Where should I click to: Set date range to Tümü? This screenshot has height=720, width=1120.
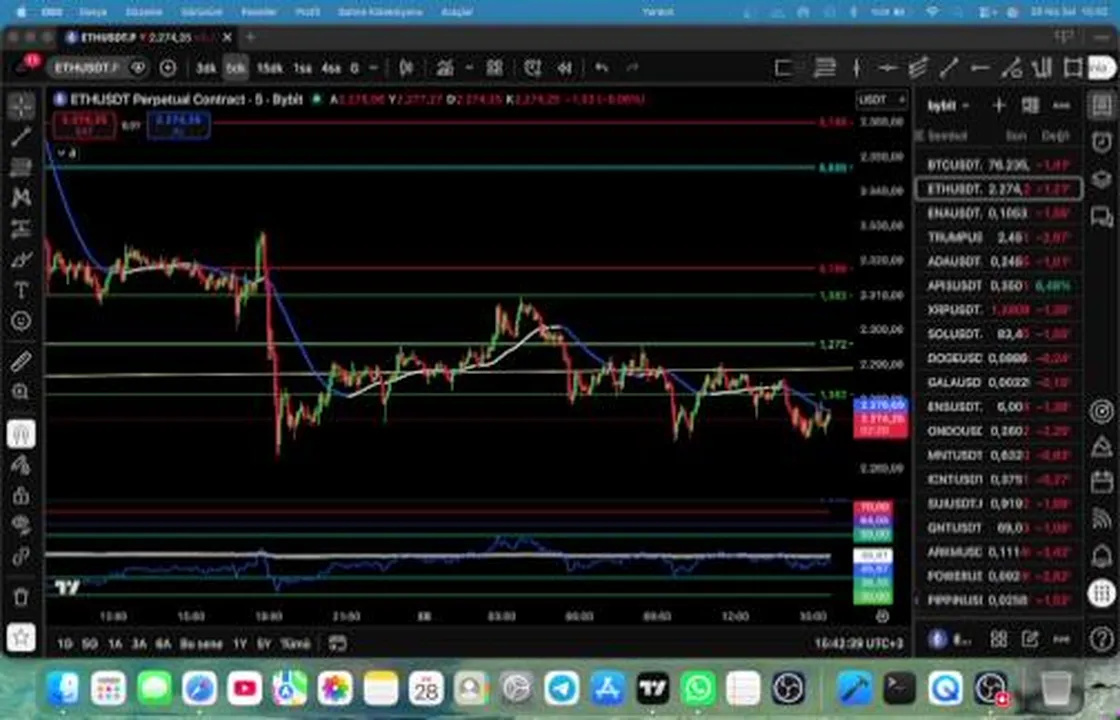coord(295,644)
